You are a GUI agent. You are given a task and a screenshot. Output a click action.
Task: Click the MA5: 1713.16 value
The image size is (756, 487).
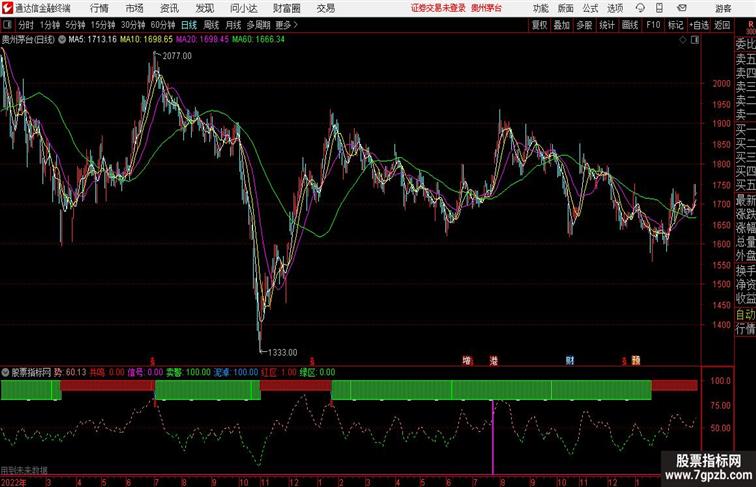[93, 40]
